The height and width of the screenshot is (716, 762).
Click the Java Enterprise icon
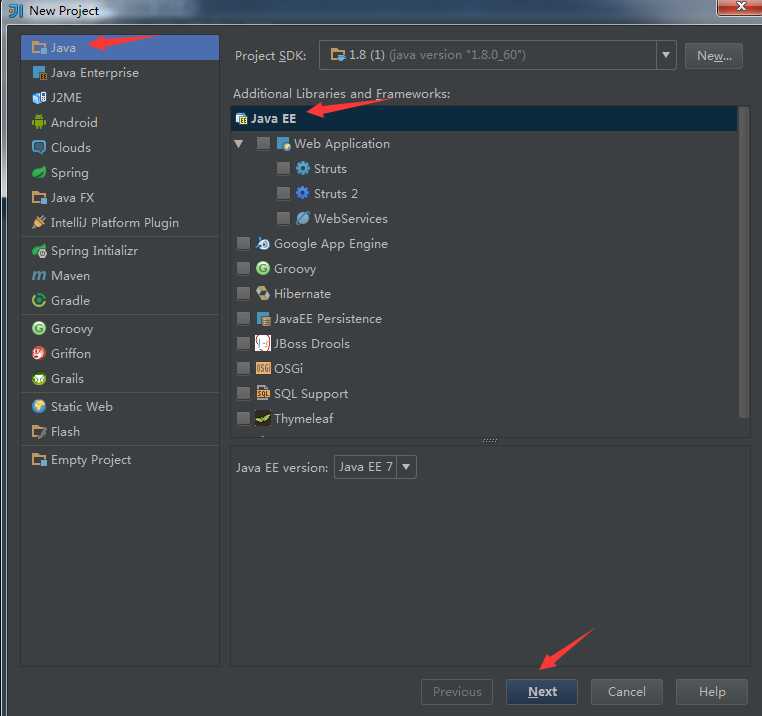pos(39,73)
